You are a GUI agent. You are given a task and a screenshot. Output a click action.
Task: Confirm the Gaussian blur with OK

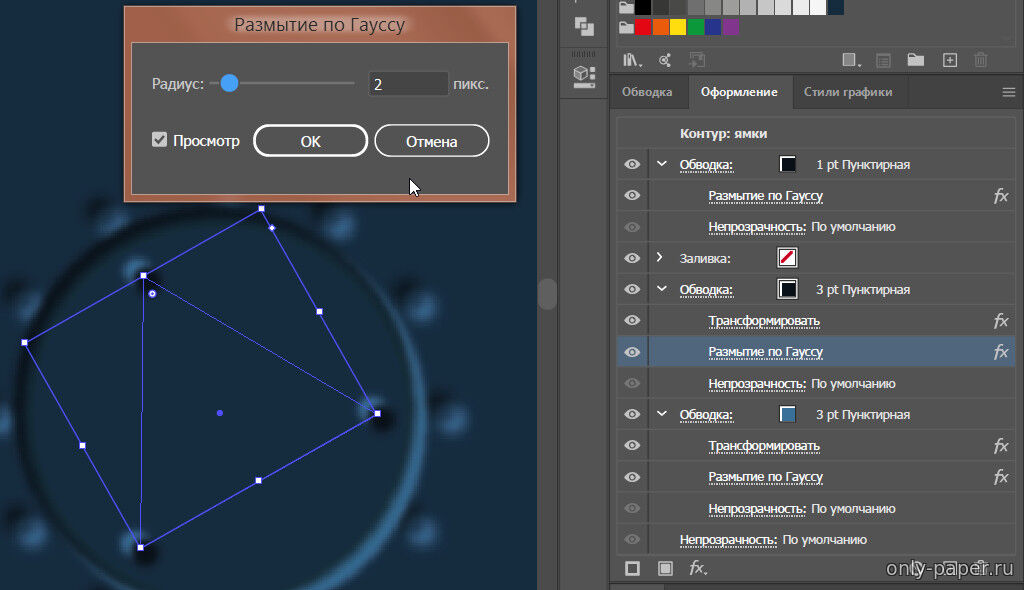tap(310, 141)
